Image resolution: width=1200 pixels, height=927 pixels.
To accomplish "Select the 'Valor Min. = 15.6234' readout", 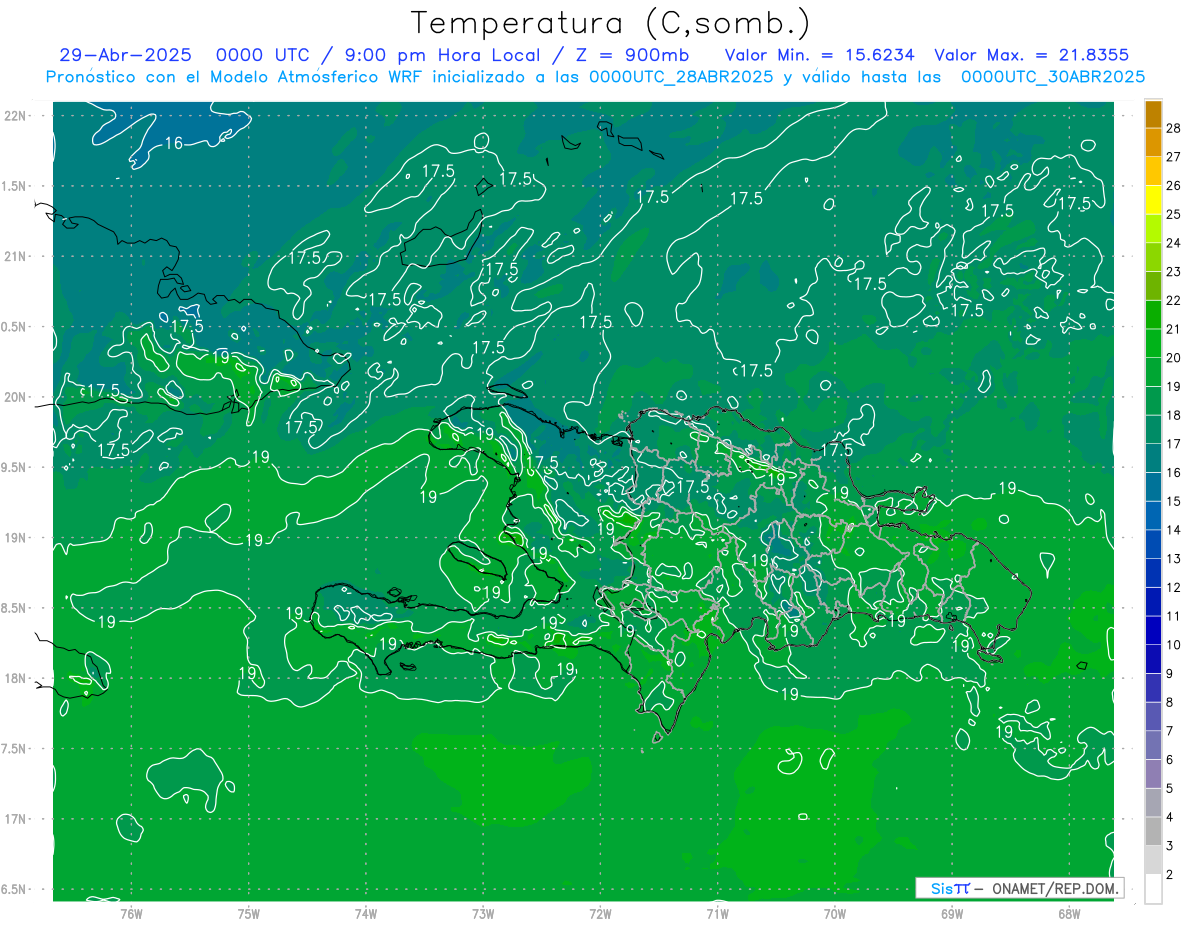I will coord(819,55).
